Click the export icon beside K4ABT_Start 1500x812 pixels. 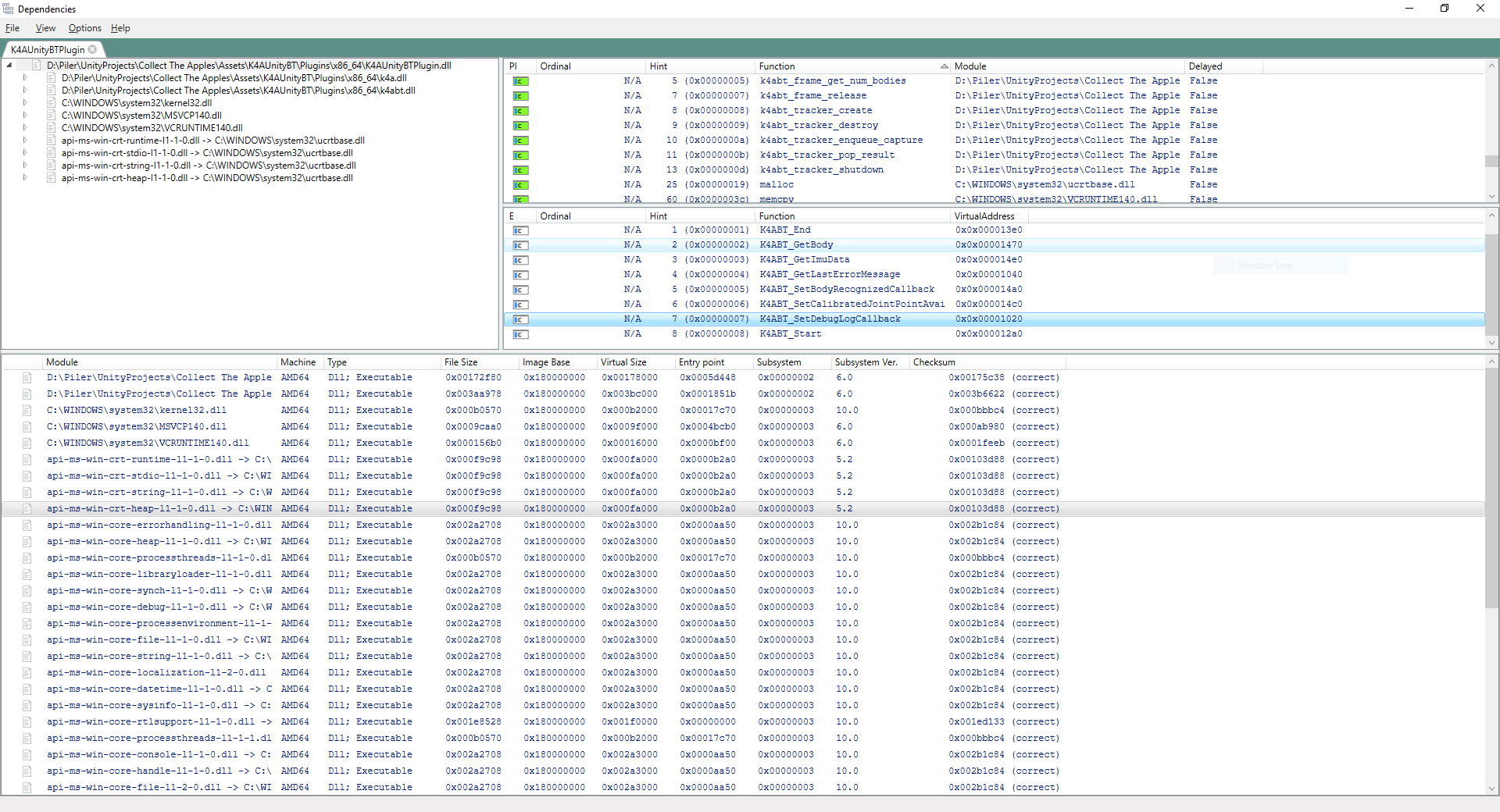520,334
